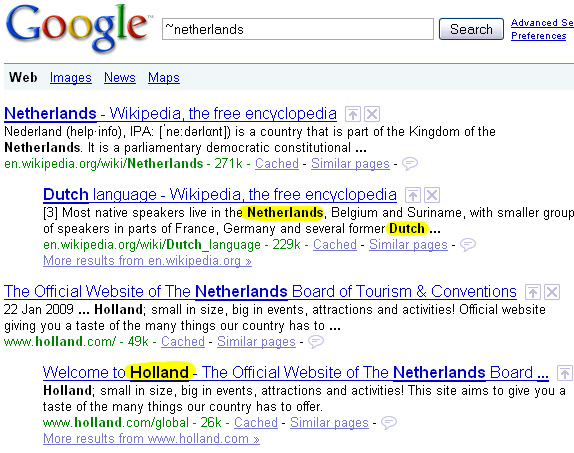The width and height of the screenshot is (574, 453).
Task: Promote the Netherlands Board of Tourism result
Action: 533,292
